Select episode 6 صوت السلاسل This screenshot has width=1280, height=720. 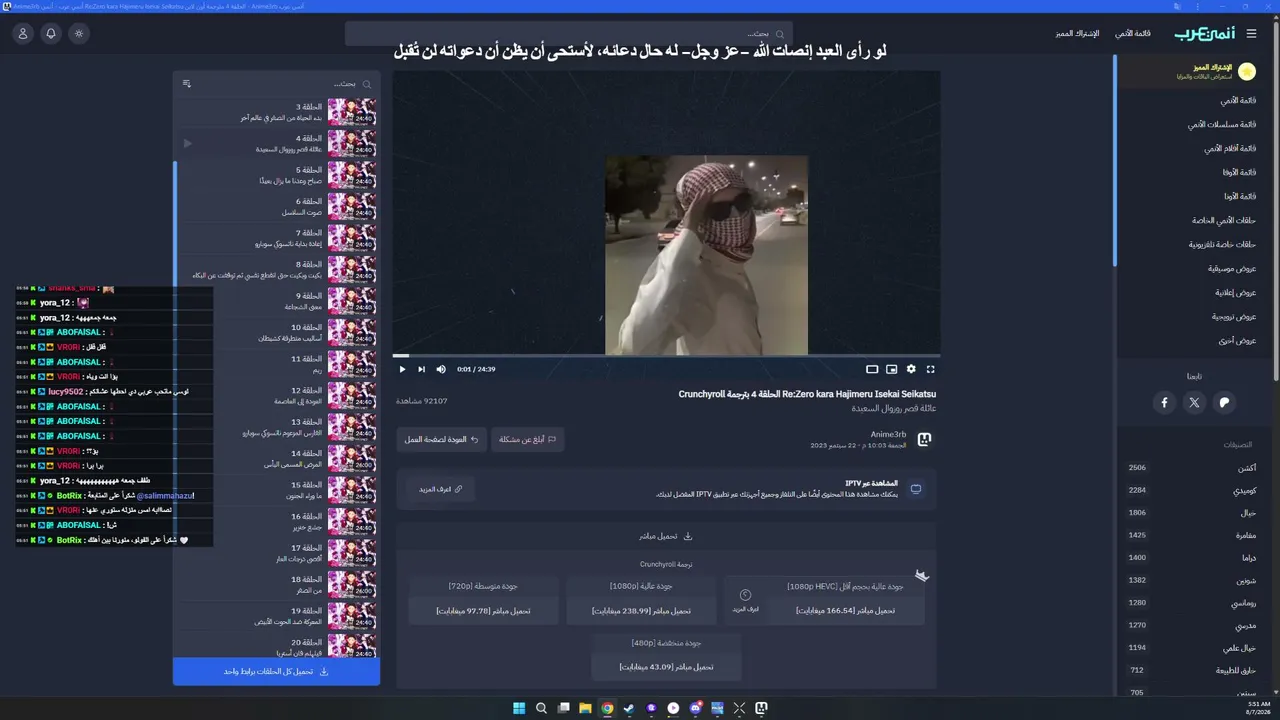pyautogui.click(x=277, y=207)
